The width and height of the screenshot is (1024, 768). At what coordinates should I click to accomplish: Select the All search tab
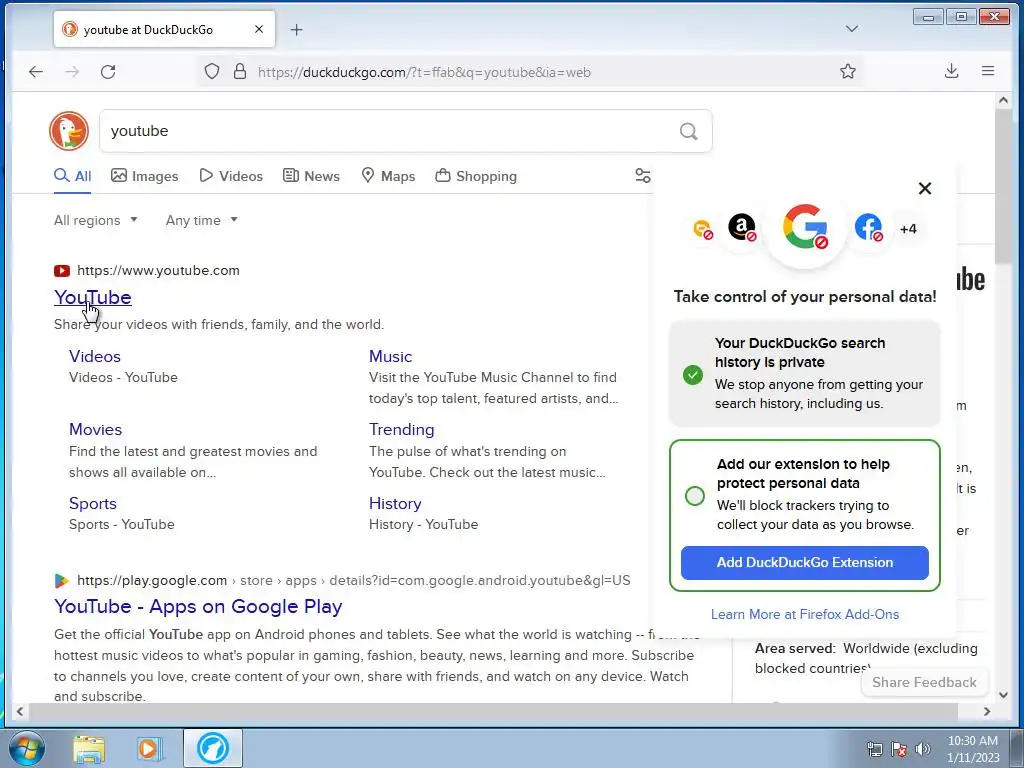pos(72,176)
